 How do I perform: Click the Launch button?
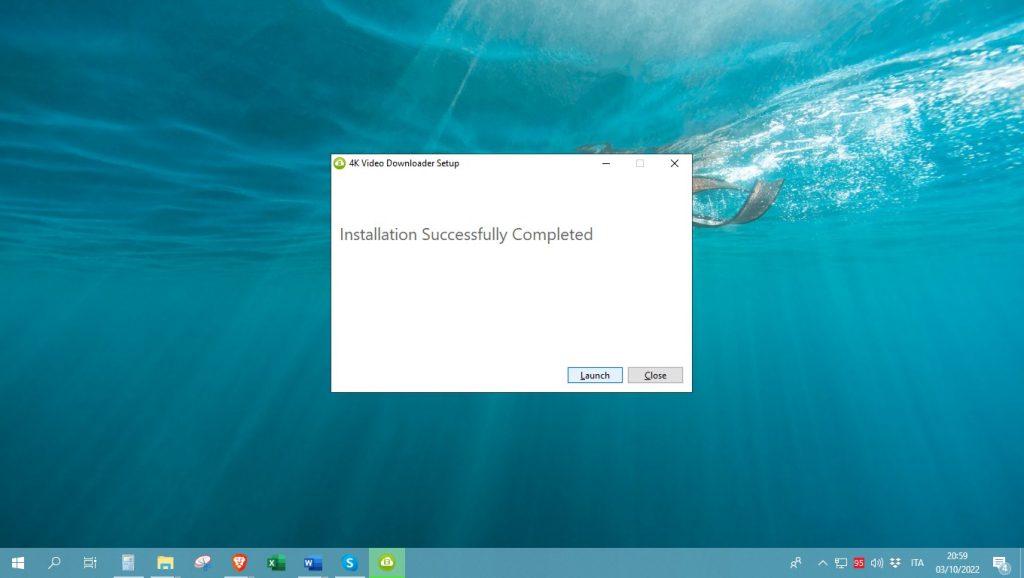pyautogui.click(x=595, y=375)
